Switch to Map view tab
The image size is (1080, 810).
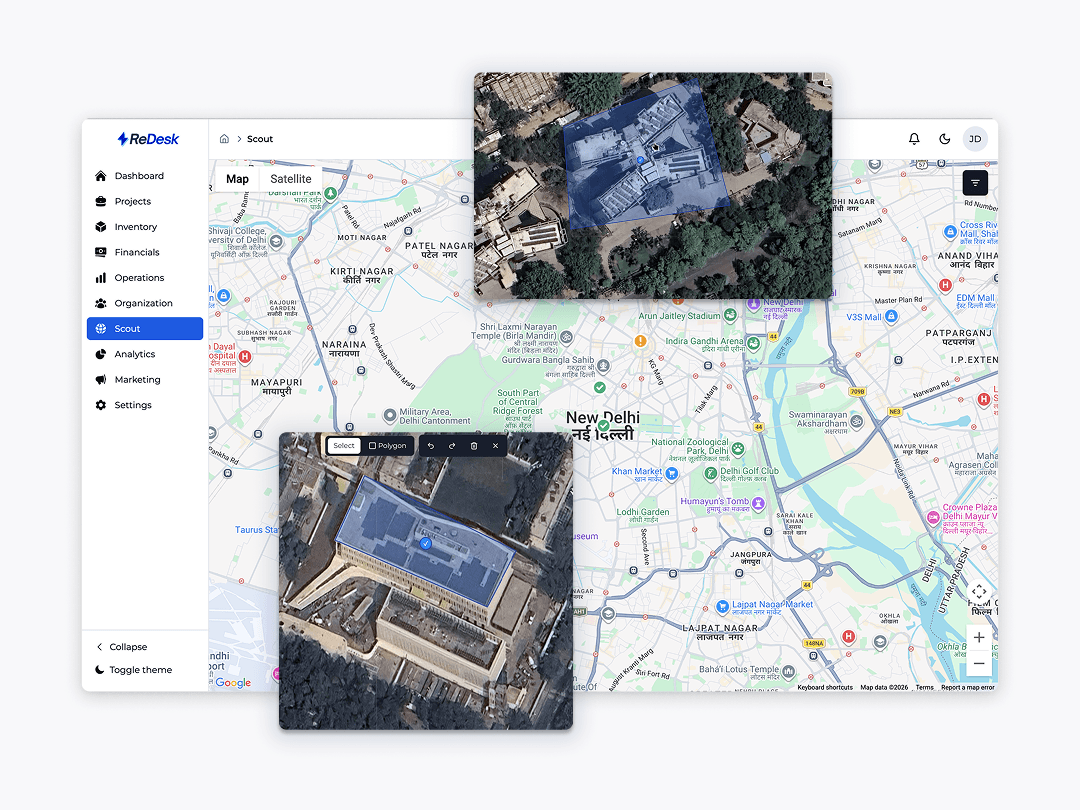click(237, 179)
